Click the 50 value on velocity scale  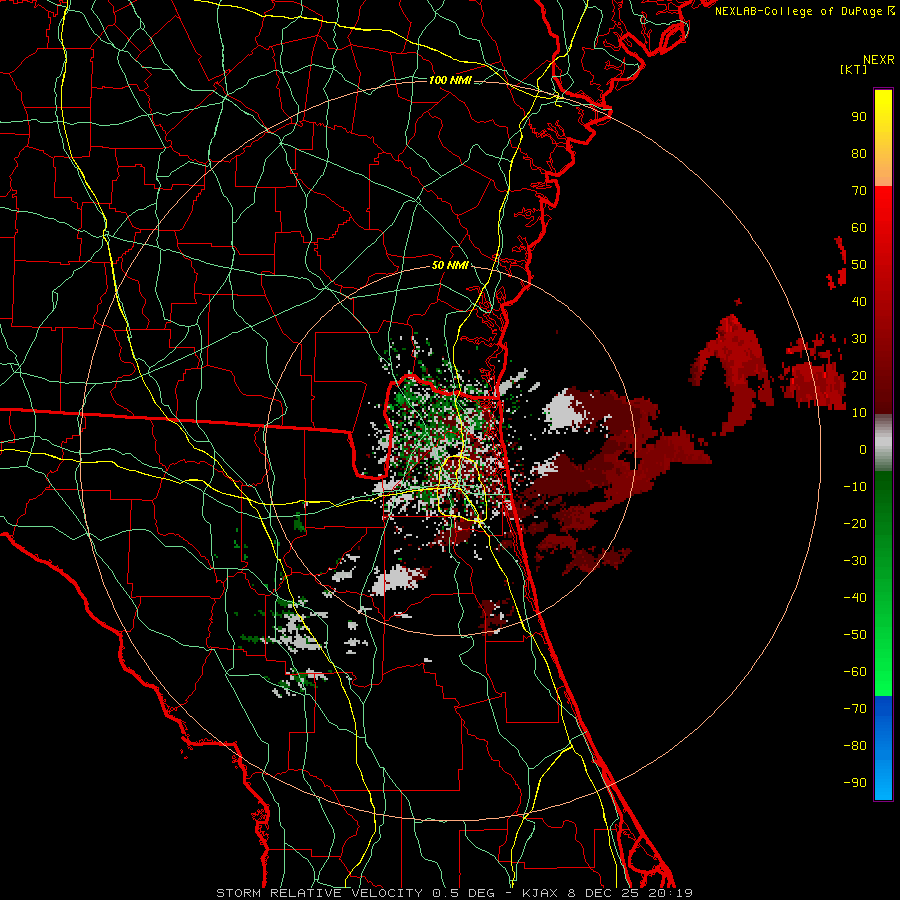point(859,265)
